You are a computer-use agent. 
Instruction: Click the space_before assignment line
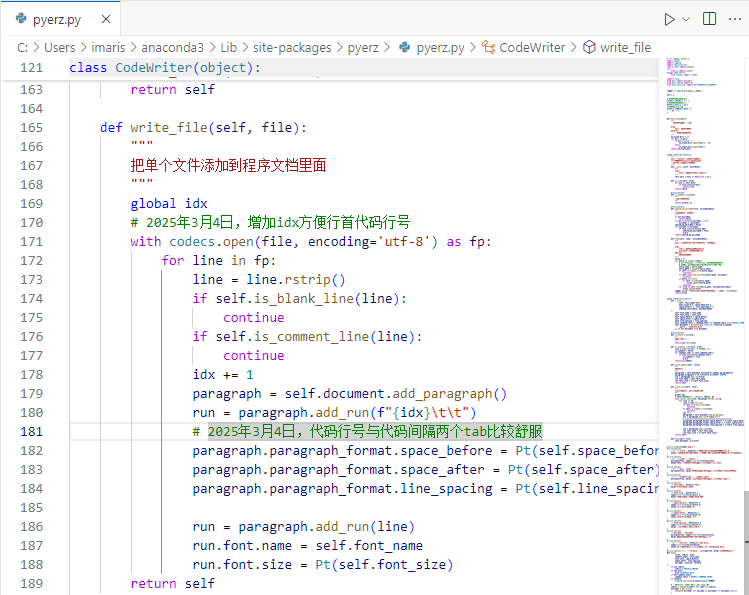coord(425,451)
